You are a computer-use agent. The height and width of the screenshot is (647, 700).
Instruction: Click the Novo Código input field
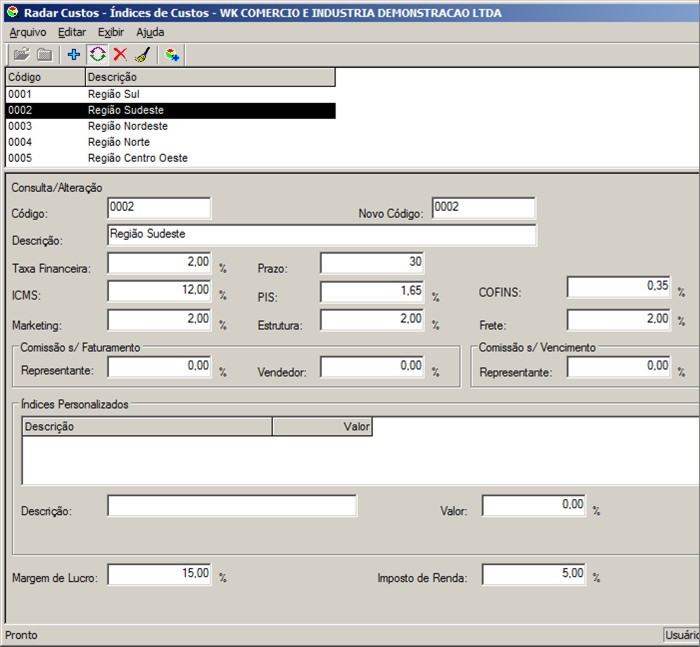pos(484,208)
